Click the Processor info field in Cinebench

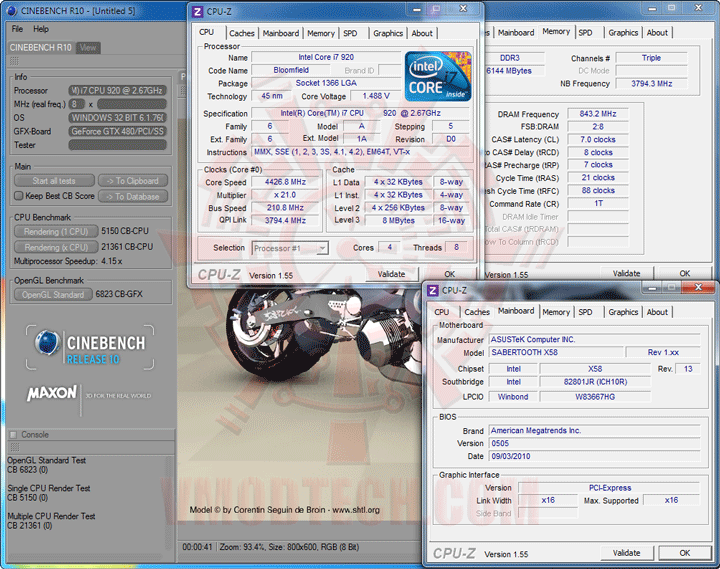coord(118,90)
